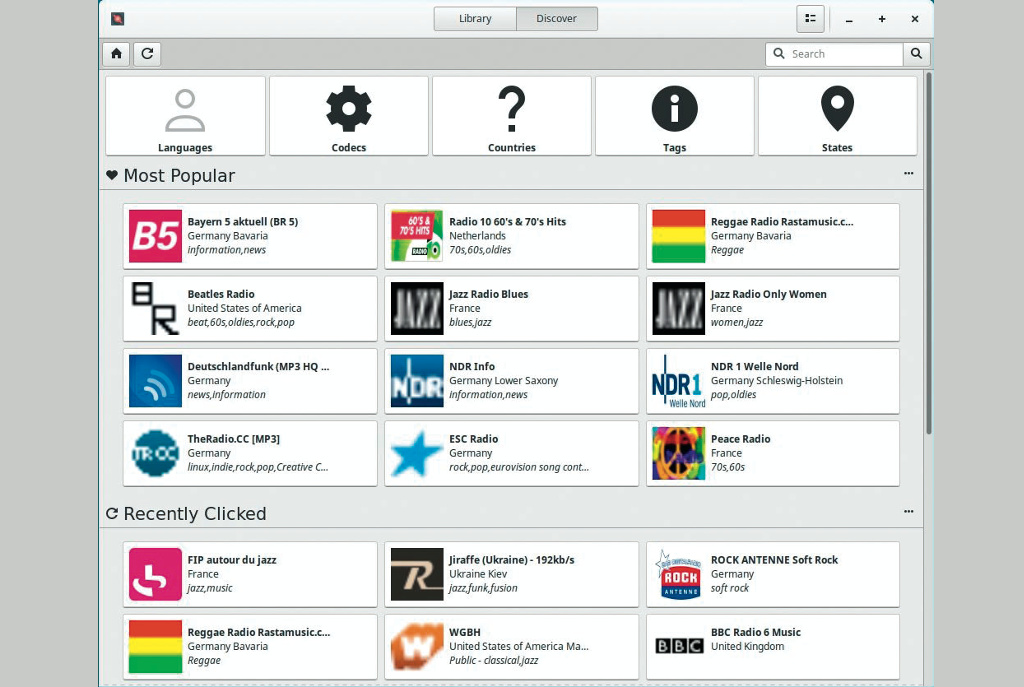Select Peace Radio station title
The height and width of the screenshot is (687, 1024).
pyautogui.click(x=741, y=439)
